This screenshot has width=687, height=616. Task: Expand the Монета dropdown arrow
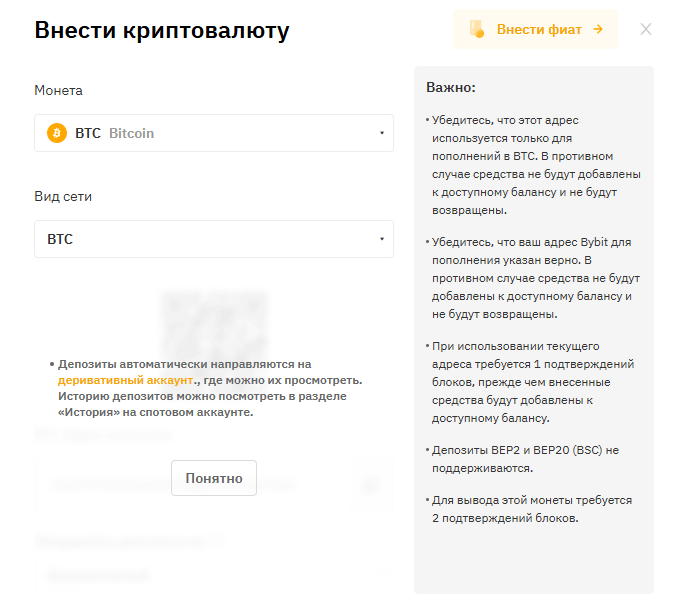pos(382,133)
